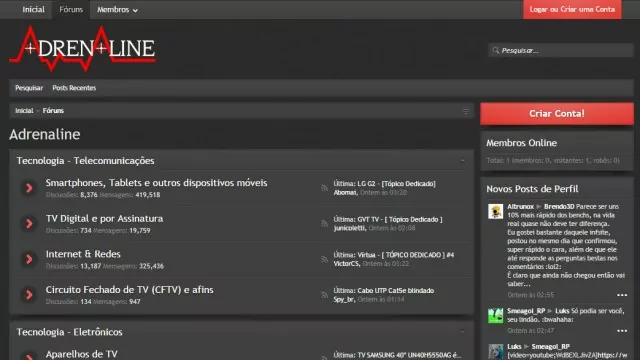Image resolution: width=640 pixels, height=360 pixels.
Task: Click the Inicial breadcrumb link
Action: [24, 111]
